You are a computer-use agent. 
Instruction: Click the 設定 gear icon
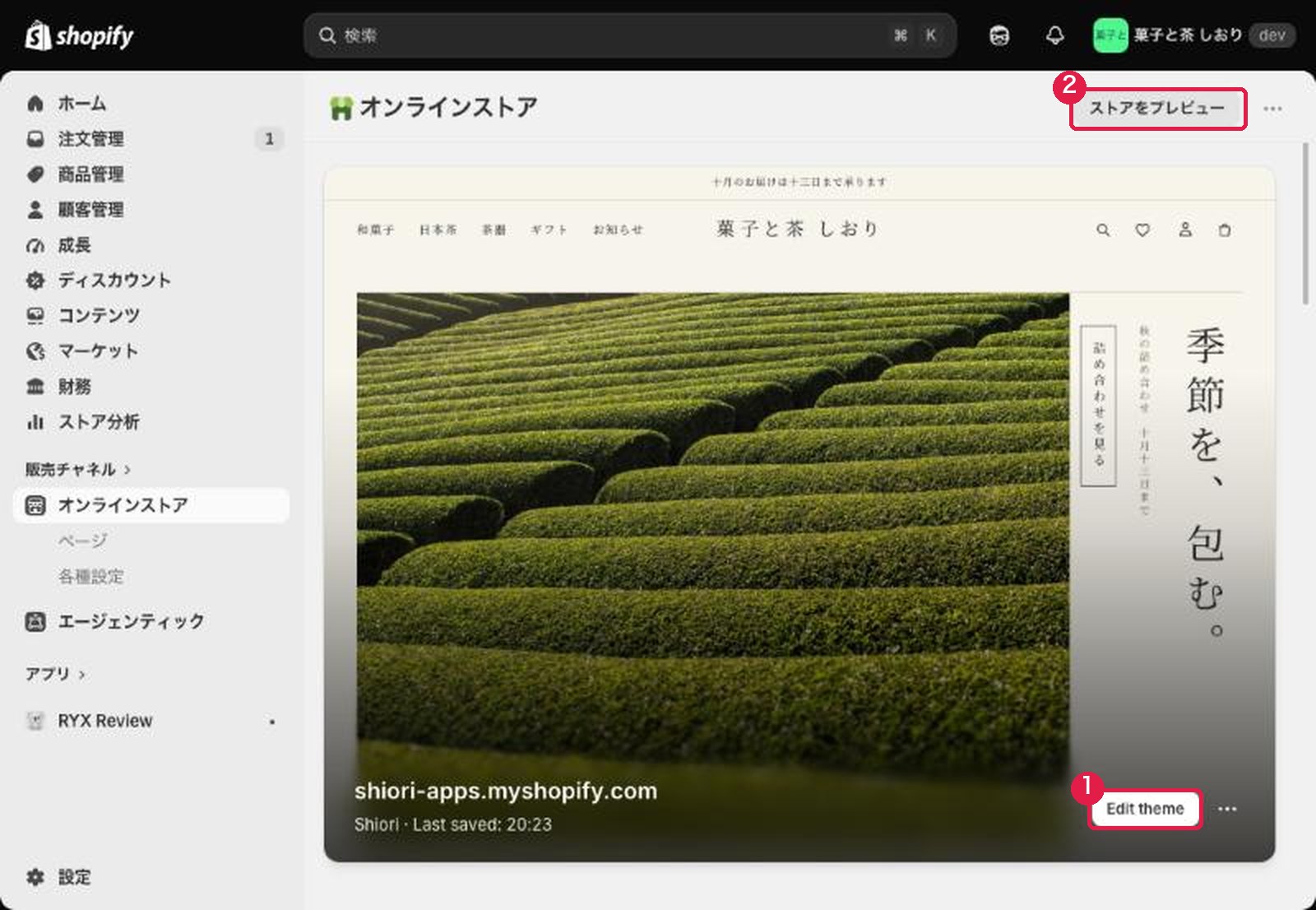click(35, 877)
